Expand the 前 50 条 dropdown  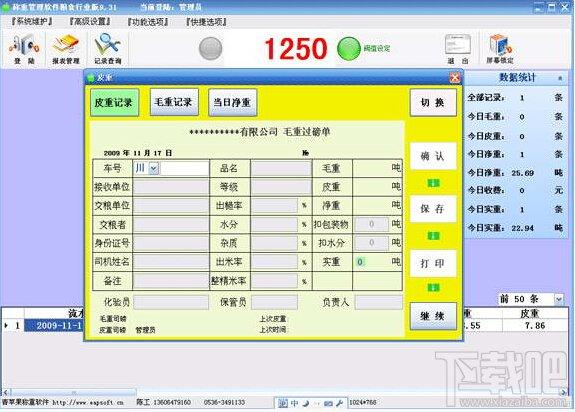pos(558,299)
